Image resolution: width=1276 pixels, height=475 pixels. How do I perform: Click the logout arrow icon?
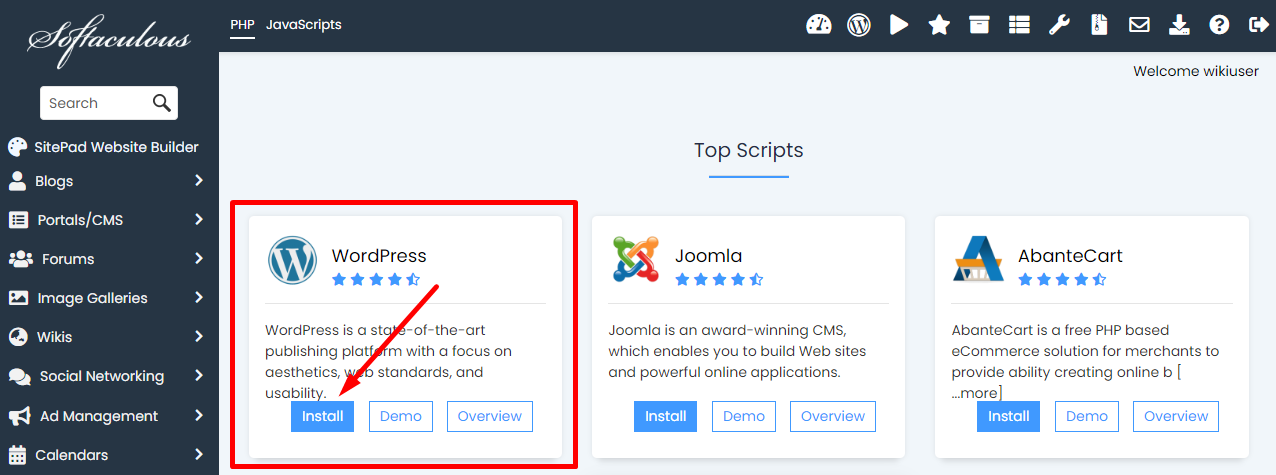tap(1258, 25)
